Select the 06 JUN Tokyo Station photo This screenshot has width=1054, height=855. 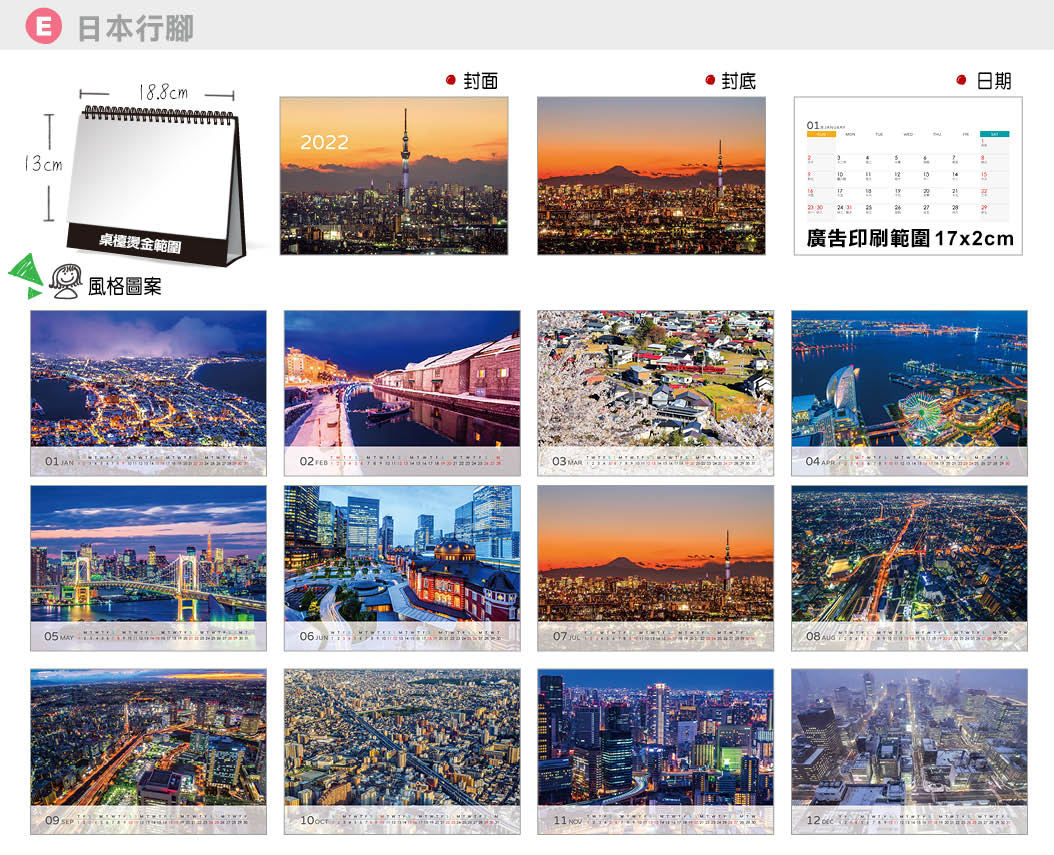click(x=402, y=555)
